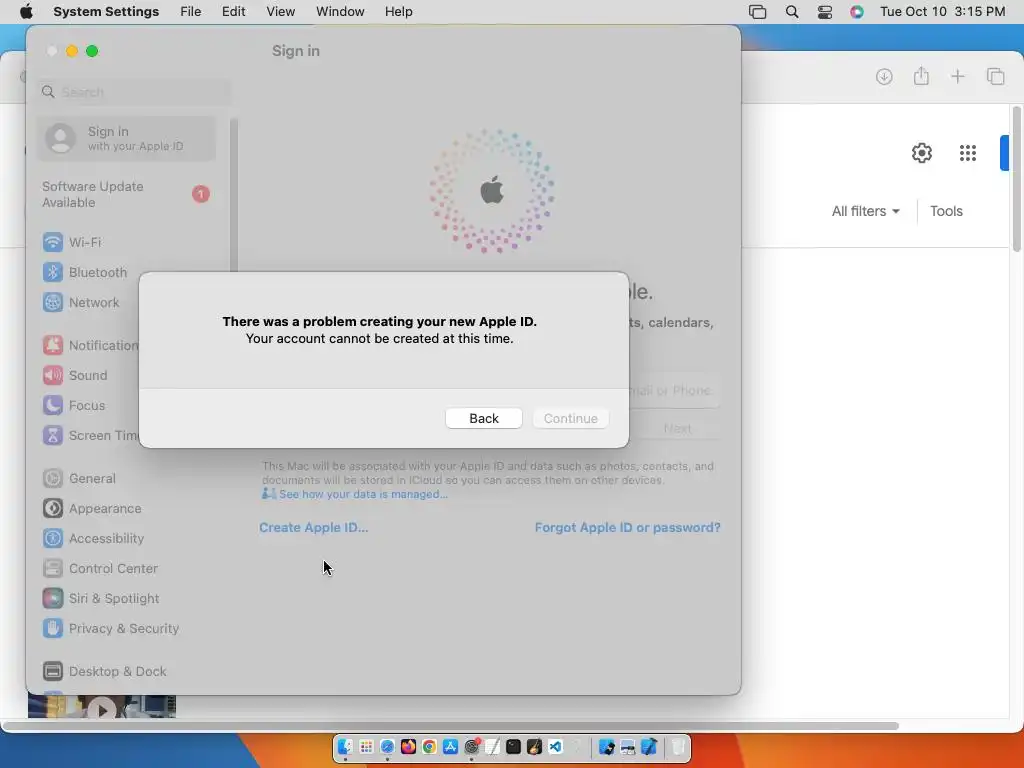The height and width of the screenshot is (768, 1024).
Task: Open GarageBand from the Dock
Action: coord(534,746)
